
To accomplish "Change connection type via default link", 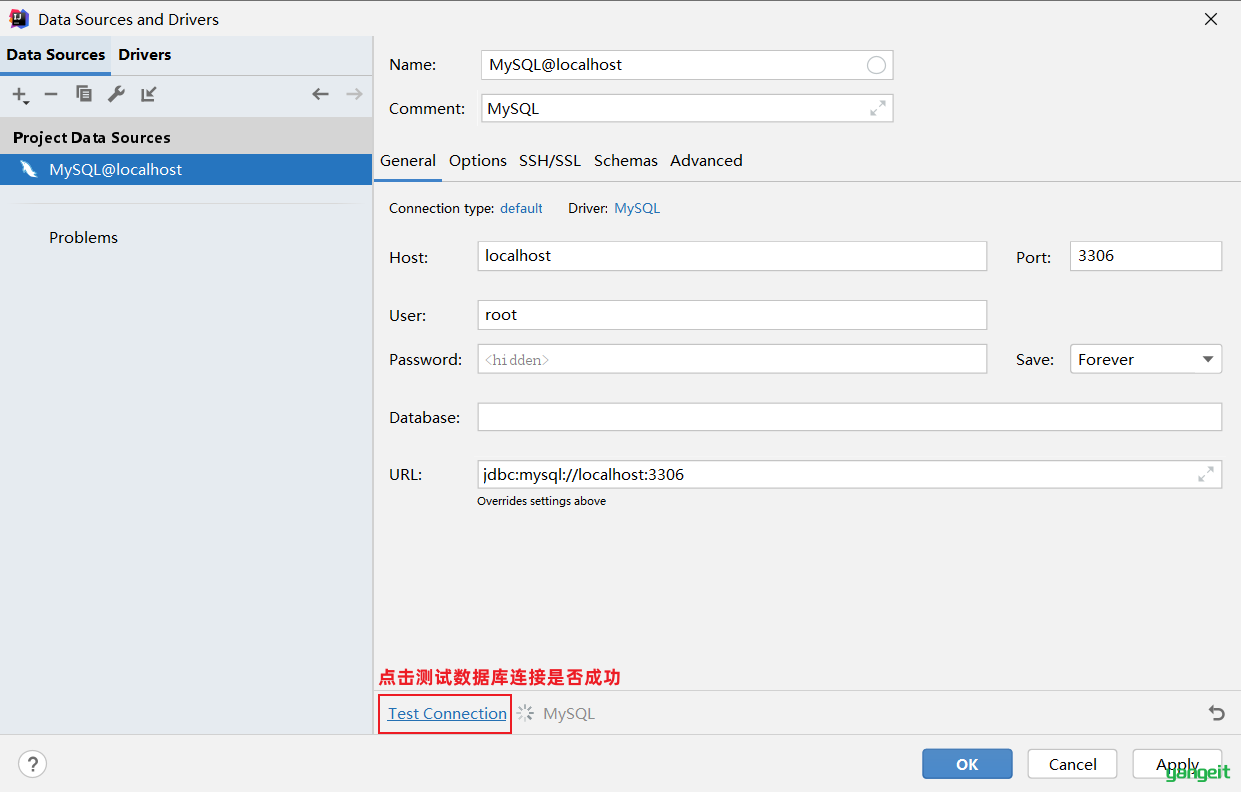I will tap(521, 208).
